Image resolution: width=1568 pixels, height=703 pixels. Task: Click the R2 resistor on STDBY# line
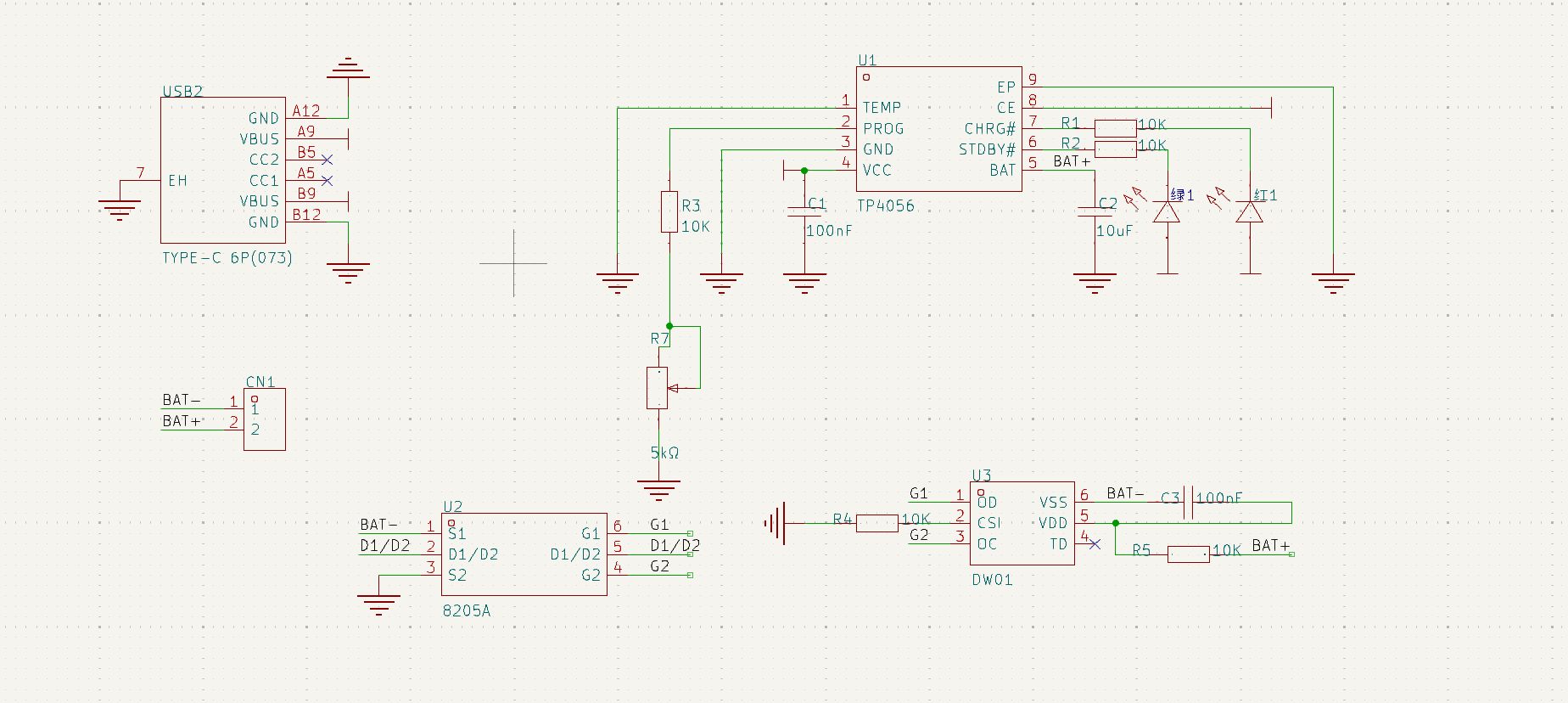click(x=1115, y=149)
